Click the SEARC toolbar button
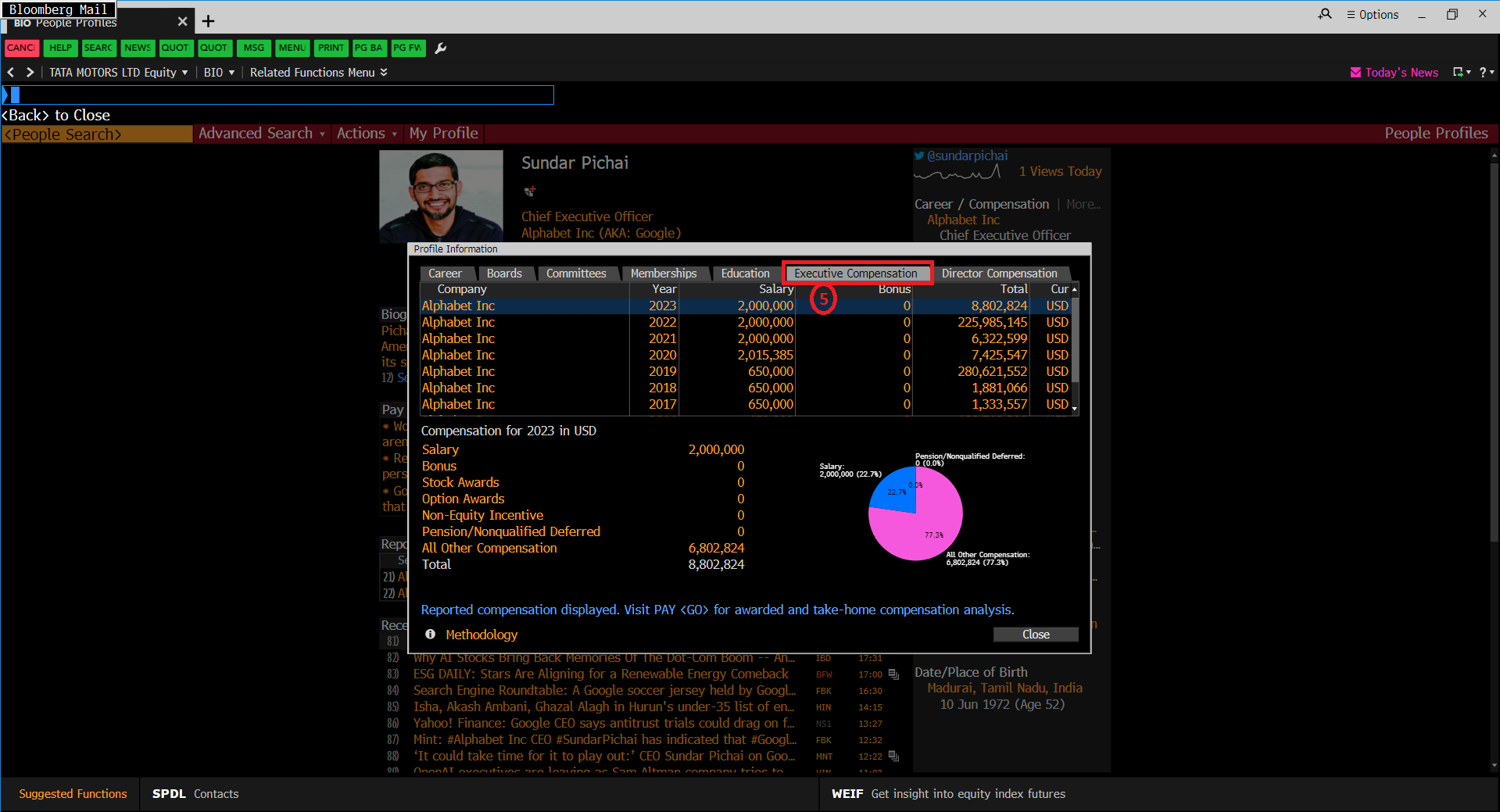This screenshot has width=1500, height=812. point(98,48)
